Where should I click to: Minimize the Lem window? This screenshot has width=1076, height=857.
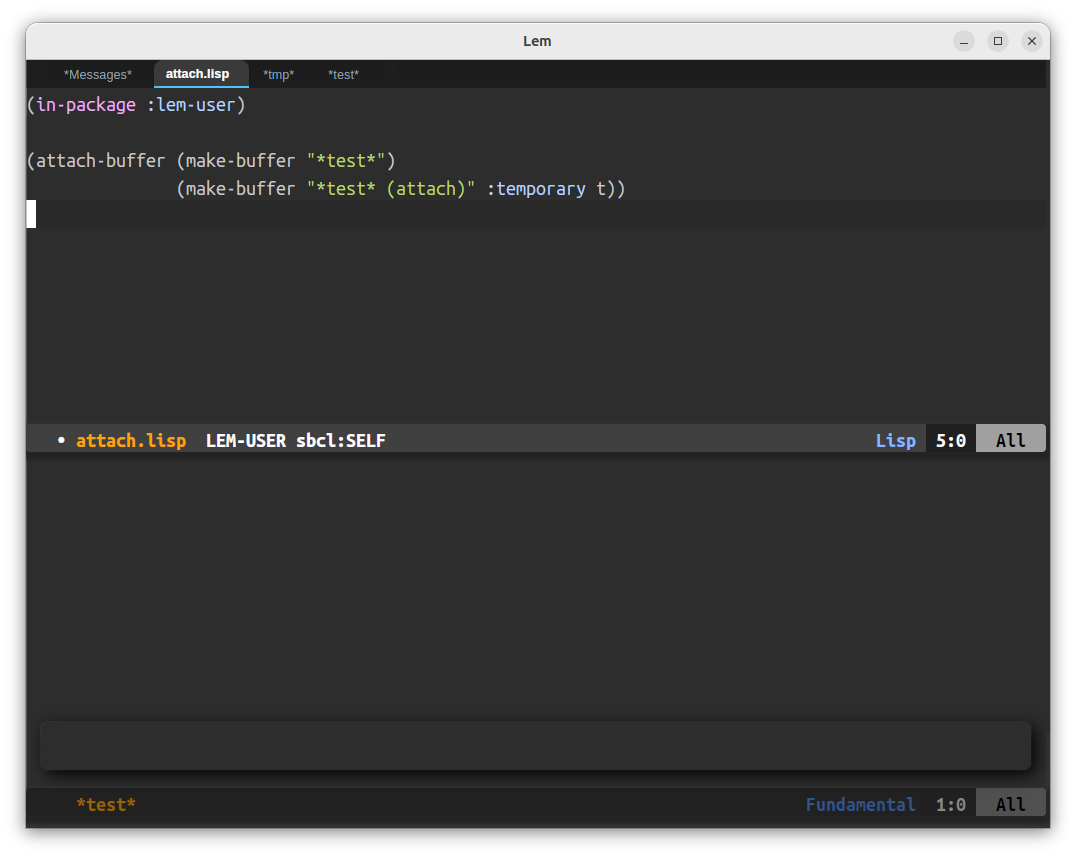(964, 41)
